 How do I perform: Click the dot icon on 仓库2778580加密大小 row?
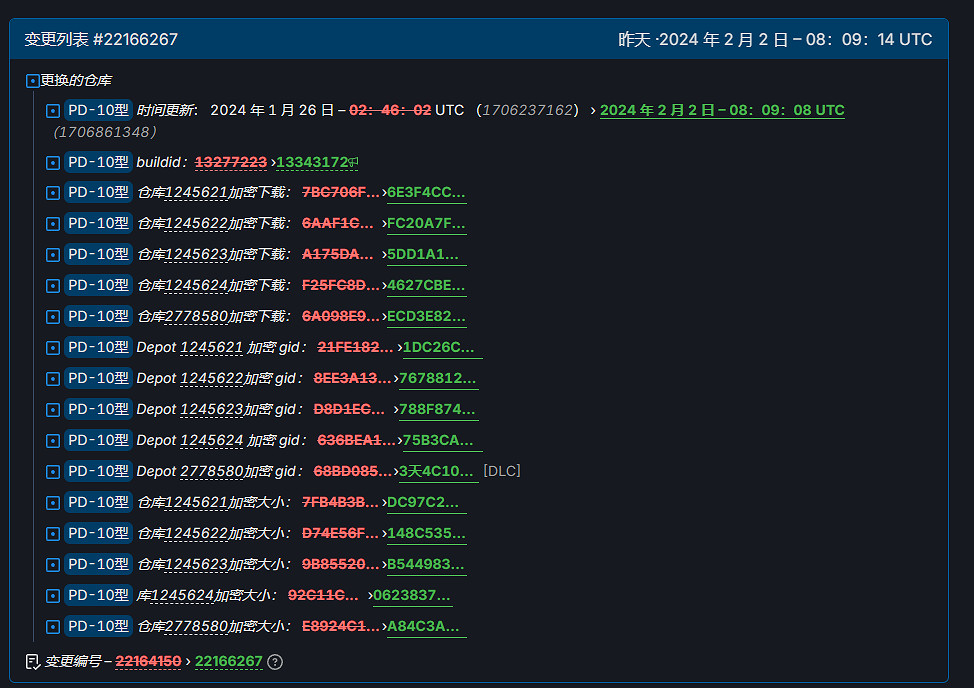pyautogui.click(x=52, y=626)
